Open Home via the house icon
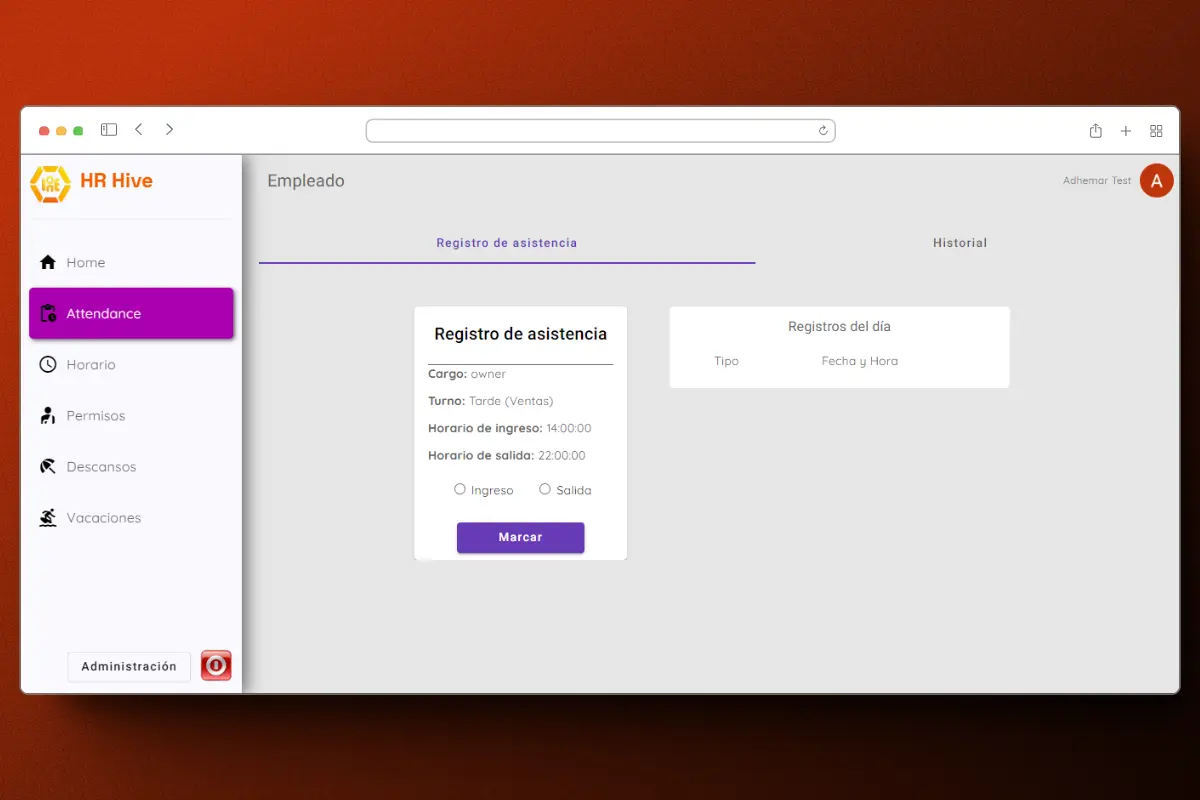The height and width of the screenshot is (800, 1200). (x=47, y=262)
